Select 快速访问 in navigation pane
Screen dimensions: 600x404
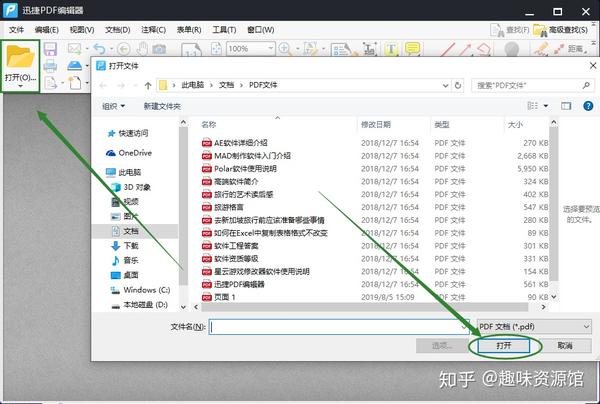tap(133, 133)
